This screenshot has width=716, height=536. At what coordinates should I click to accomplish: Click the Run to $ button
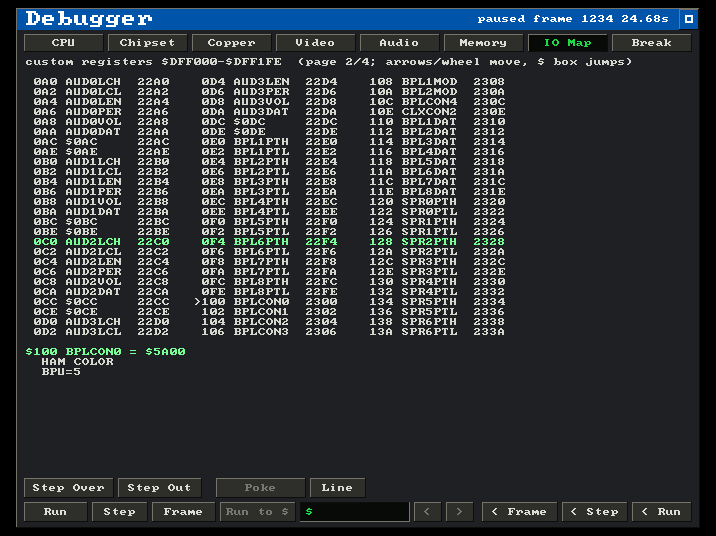[258, 512]
